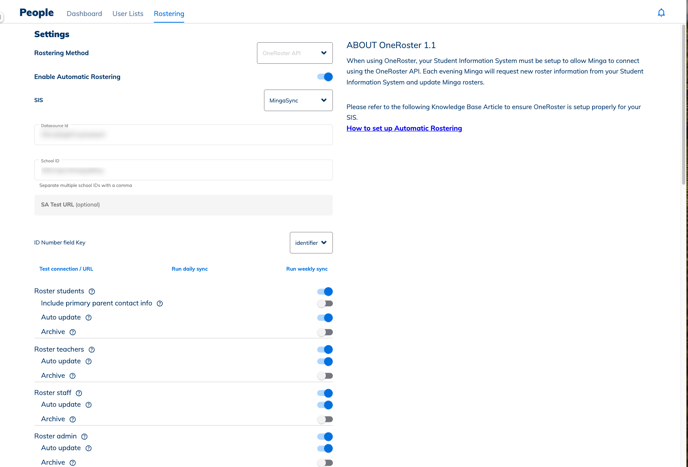Click the Settings heading
688x467 pixels.
point(52,34)
